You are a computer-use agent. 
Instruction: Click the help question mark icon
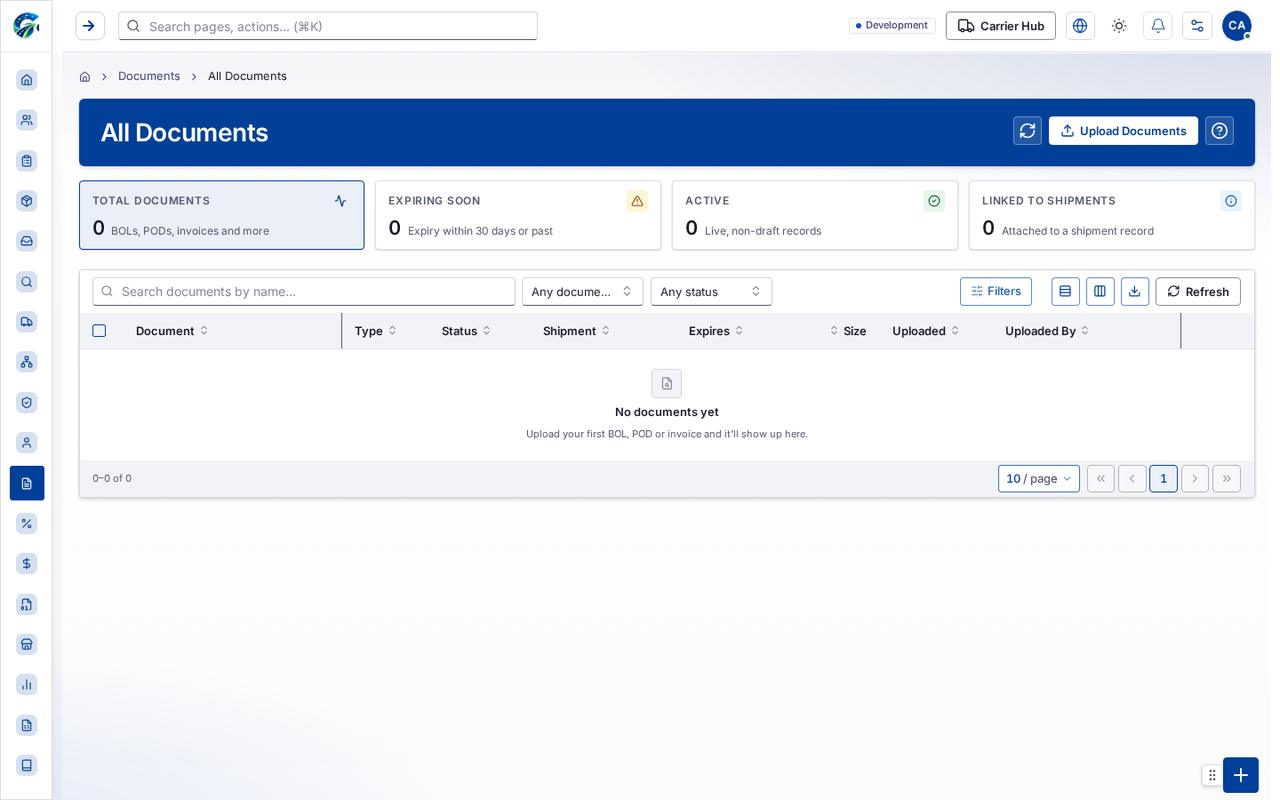(x=1219, y=131)
